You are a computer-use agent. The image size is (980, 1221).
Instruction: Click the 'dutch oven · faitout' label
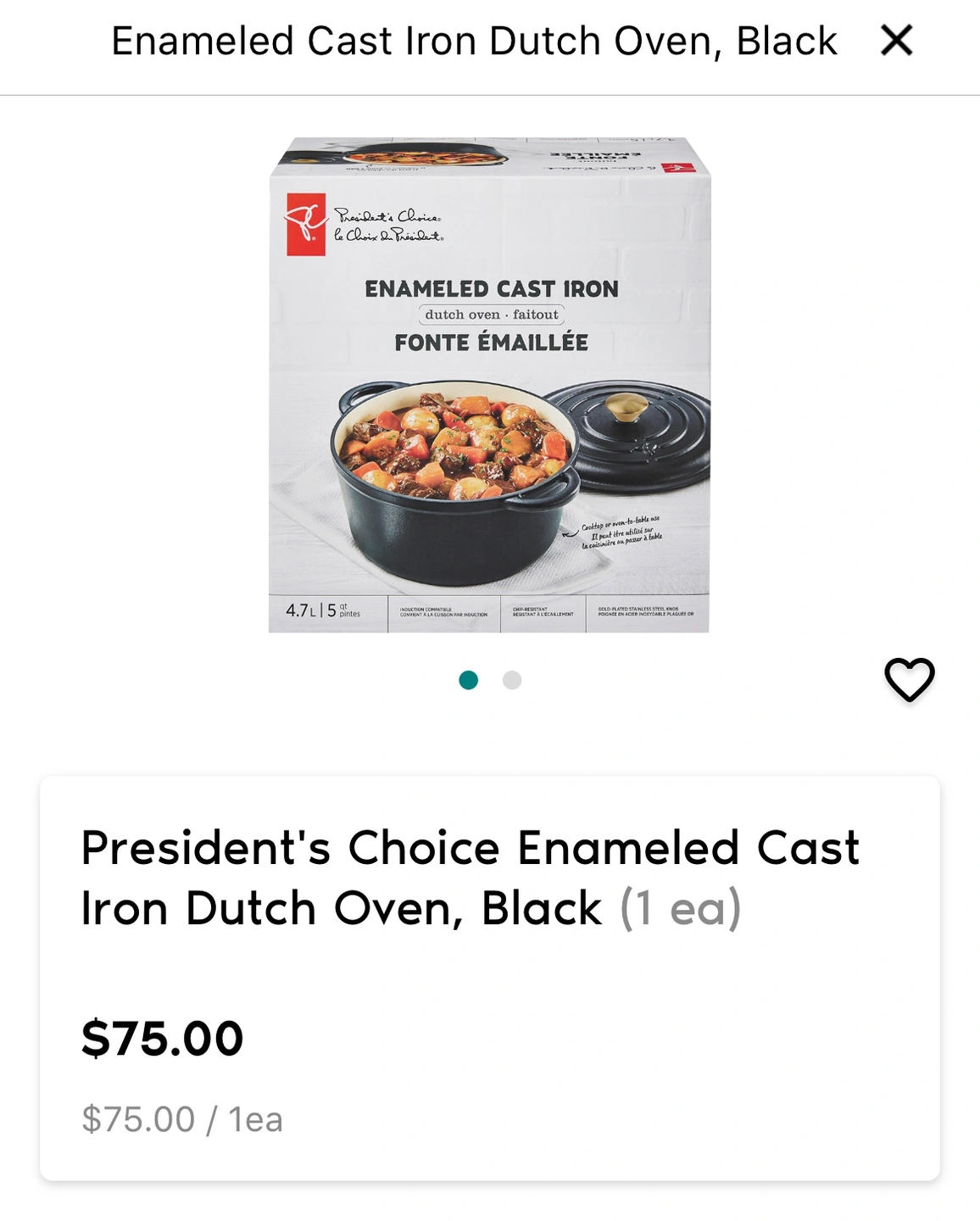pos(492,315)
